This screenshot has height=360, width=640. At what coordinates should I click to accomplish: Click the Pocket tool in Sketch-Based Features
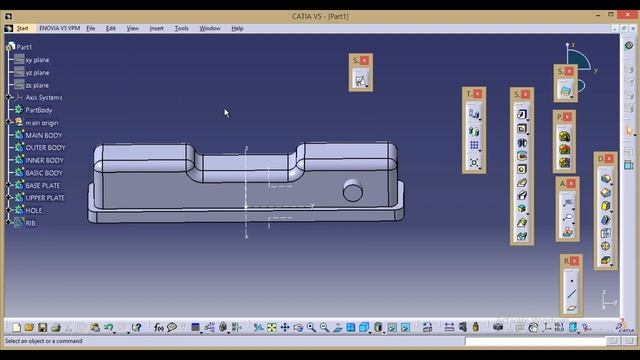click(522, 129)
